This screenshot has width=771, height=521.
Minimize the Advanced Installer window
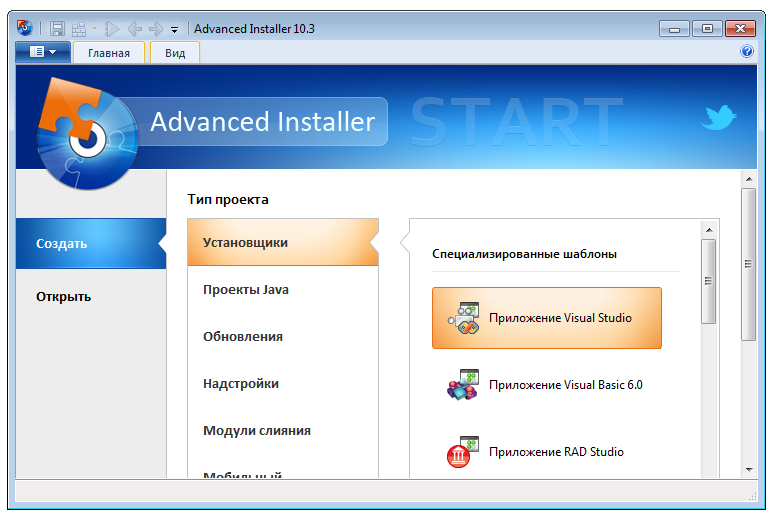[674, 29]
